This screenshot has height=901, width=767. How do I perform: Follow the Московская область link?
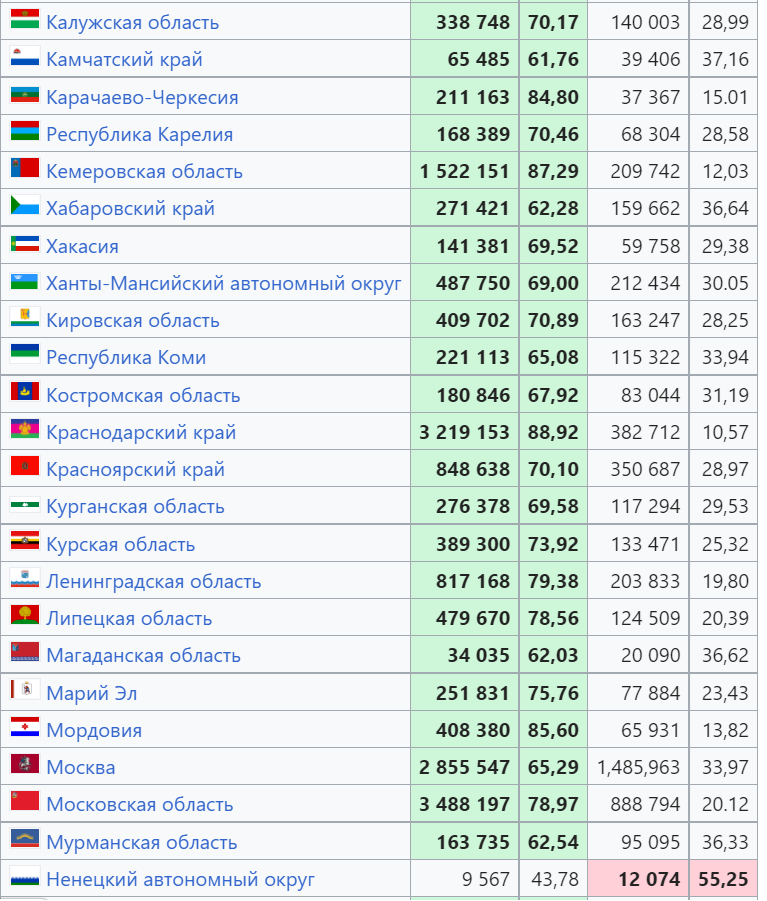point(140,804)
